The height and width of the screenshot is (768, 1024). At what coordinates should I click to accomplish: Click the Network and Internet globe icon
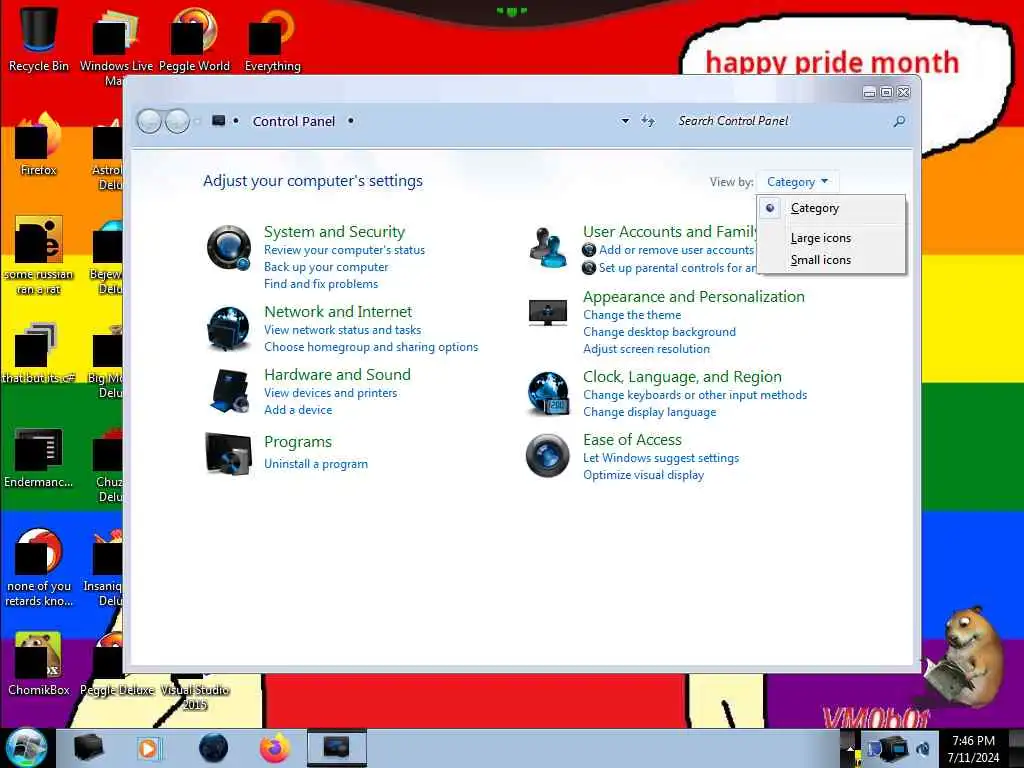tap(229, 328)
